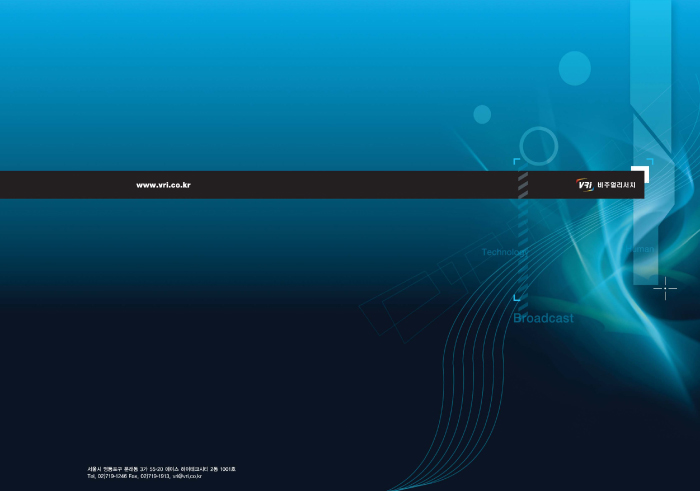Screen dimensions: 700x491
Task: Click the blue corner bracket above Broadcast
Action: pos(516,297)
